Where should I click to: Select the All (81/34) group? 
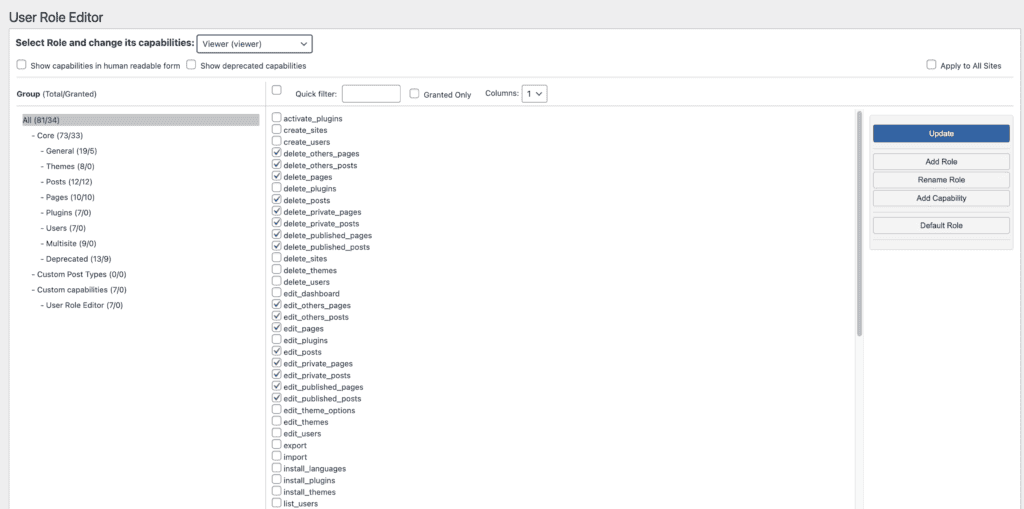coord(140,120)
